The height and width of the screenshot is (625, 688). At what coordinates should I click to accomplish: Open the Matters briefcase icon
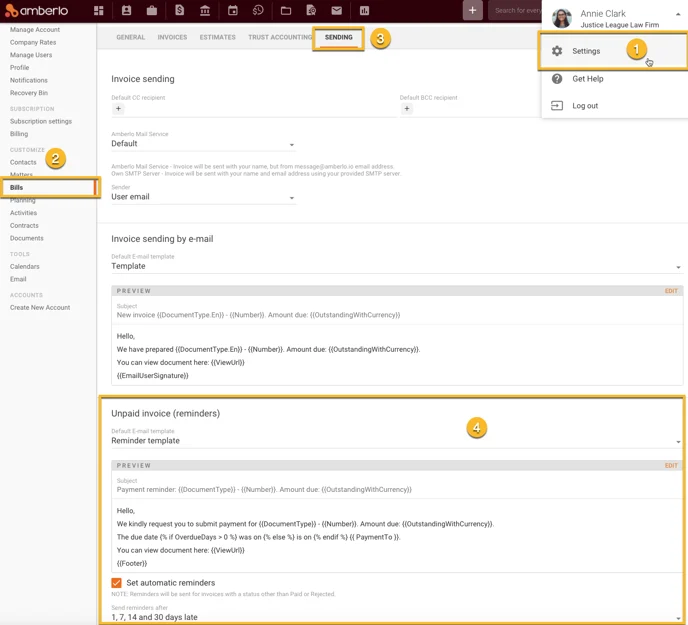coord(152,11)
